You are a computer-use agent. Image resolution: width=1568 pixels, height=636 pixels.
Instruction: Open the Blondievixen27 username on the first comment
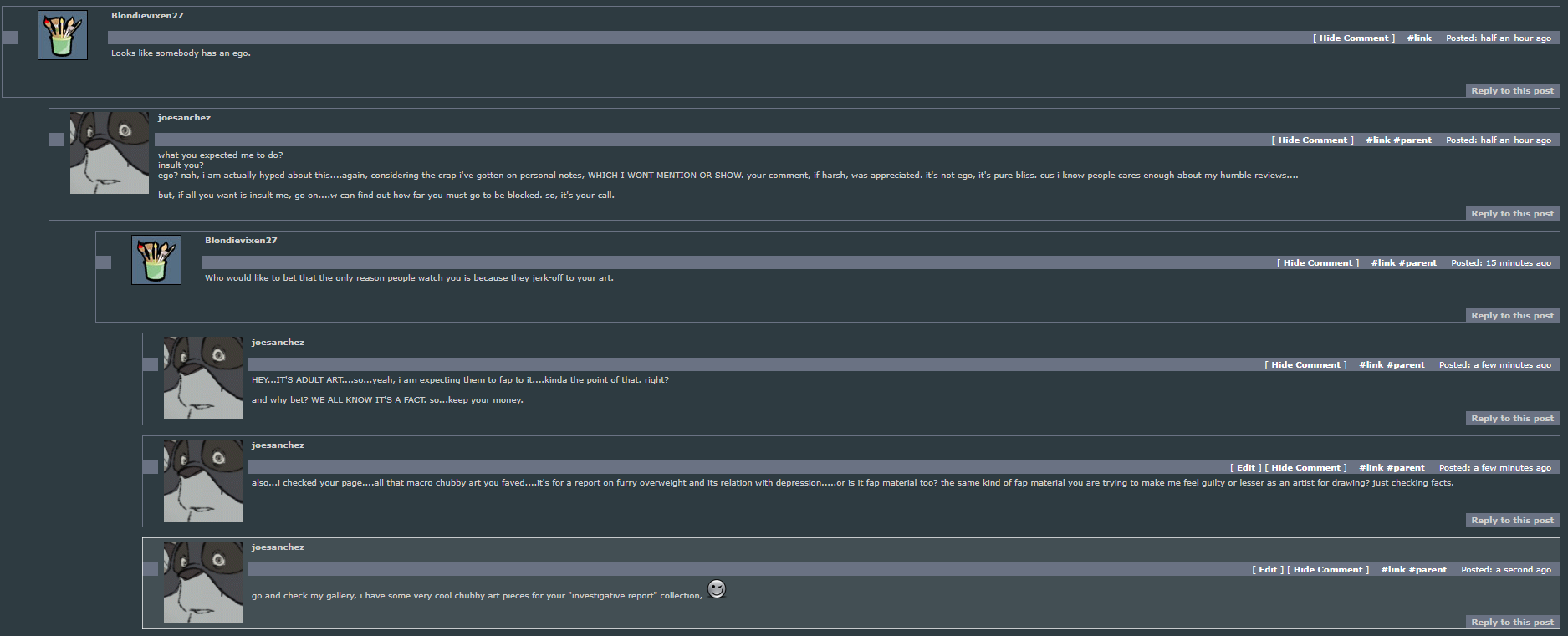click(147, 16)
